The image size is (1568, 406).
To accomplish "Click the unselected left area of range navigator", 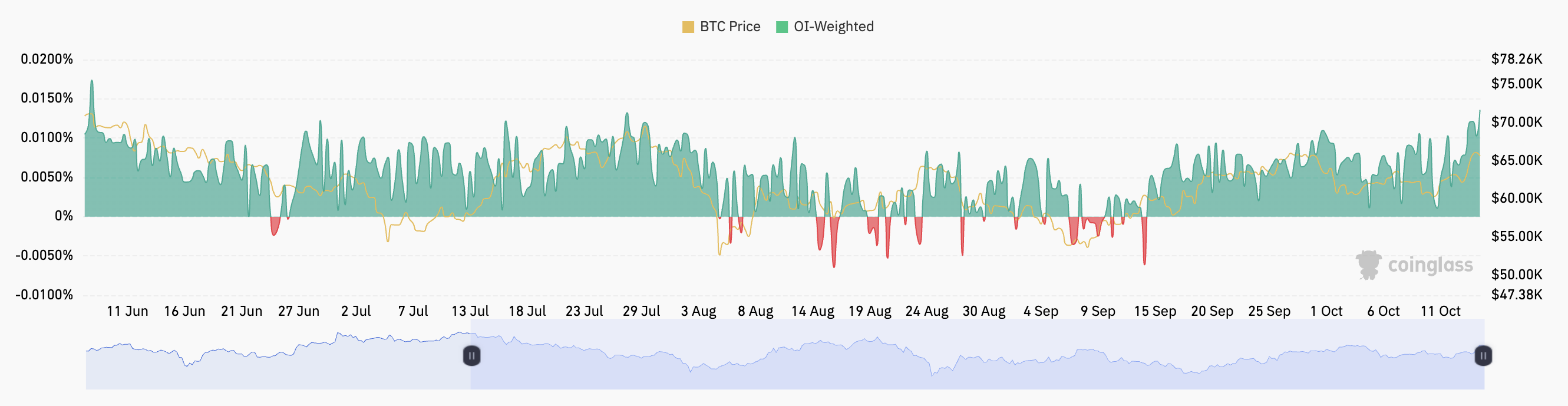I will click(274, 365).
